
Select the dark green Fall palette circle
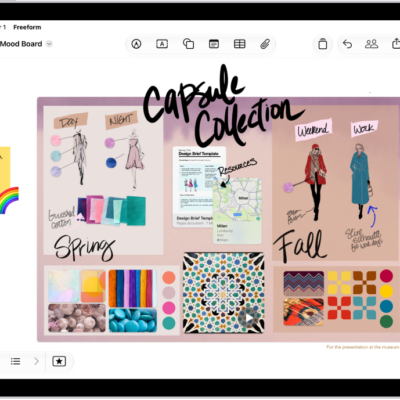[386, 321]
